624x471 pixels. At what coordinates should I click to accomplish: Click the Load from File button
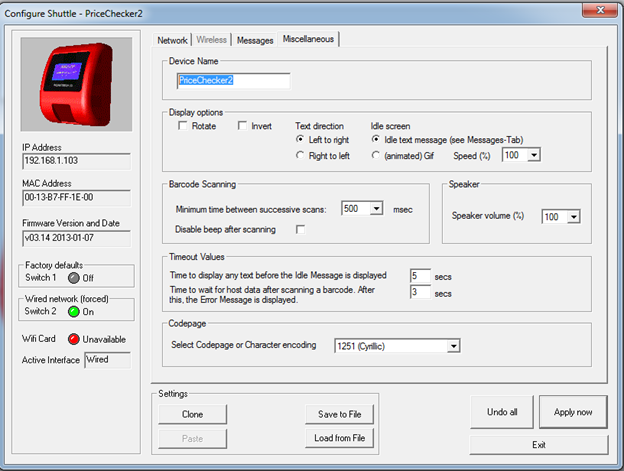click(339, 438)
